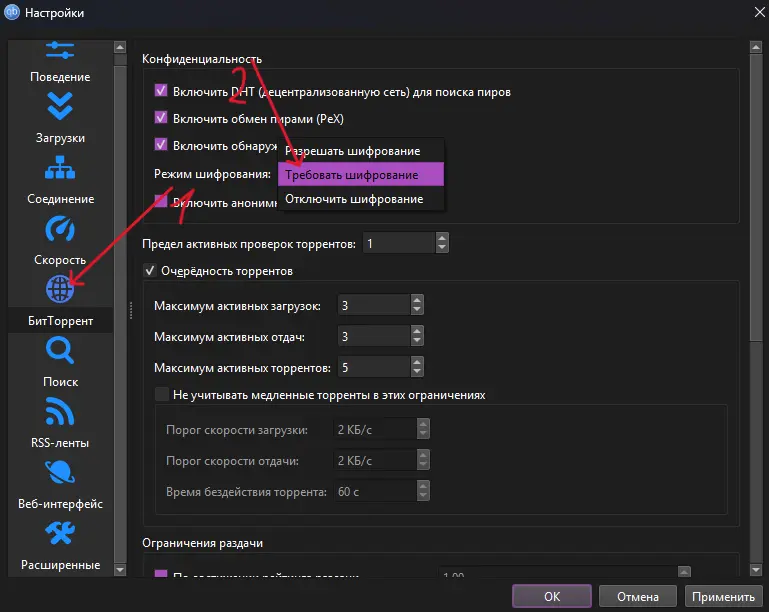The height and width of the screenshot is (612, 769).
Task: Open the Speed (Скорость) gauge icon
Action: click(x=60, y=229)
